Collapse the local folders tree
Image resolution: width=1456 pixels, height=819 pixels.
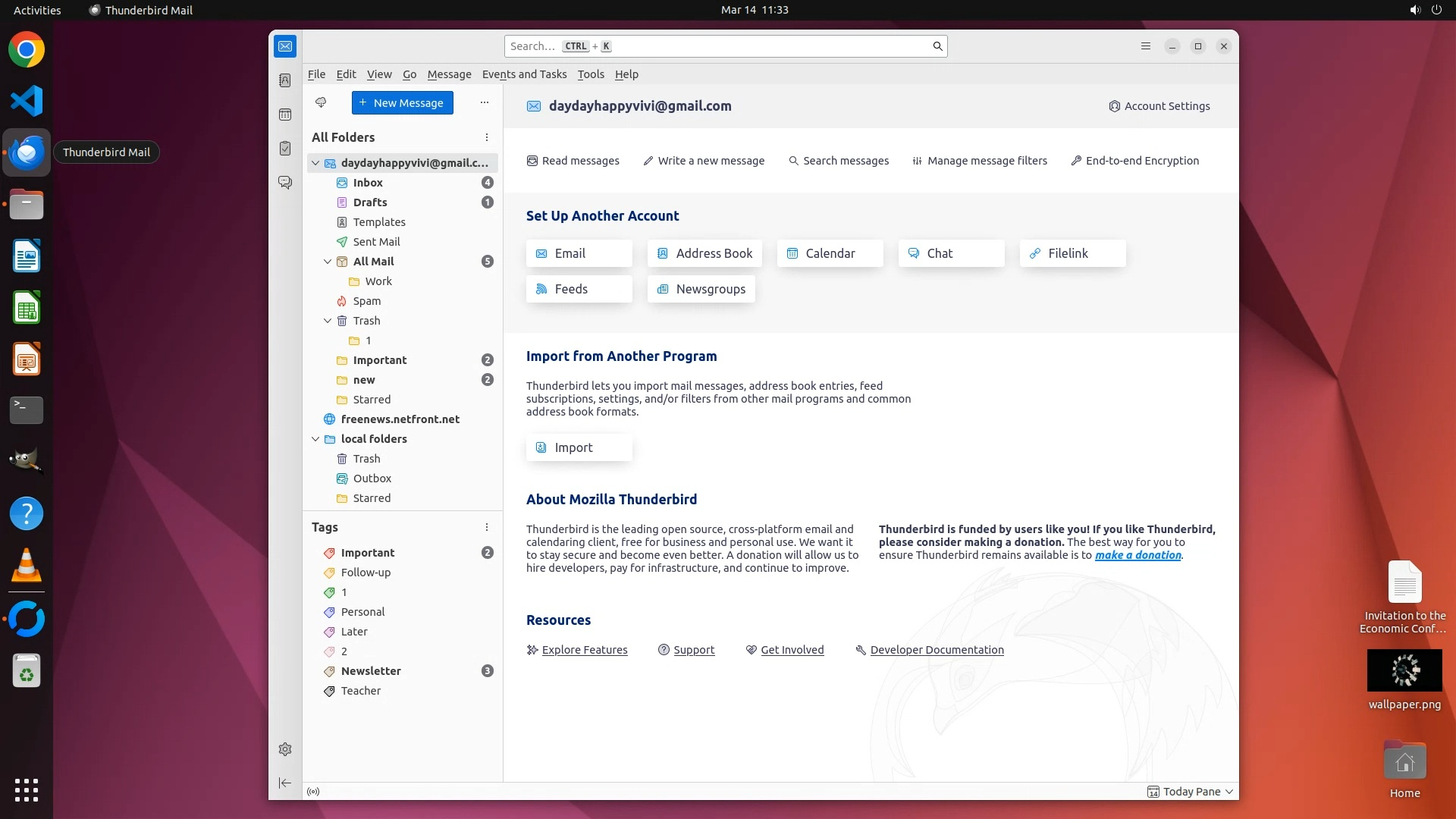pos(315,439)
